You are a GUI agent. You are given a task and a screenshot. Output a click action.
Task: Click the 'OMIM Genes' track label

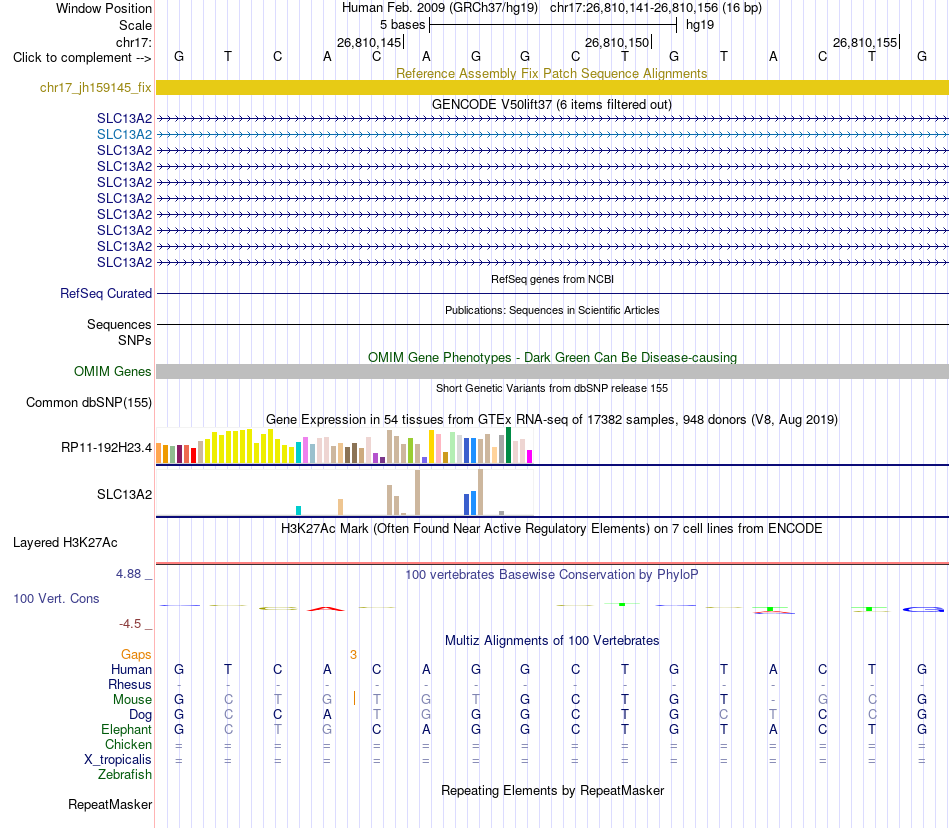click(x=113, y=371)
